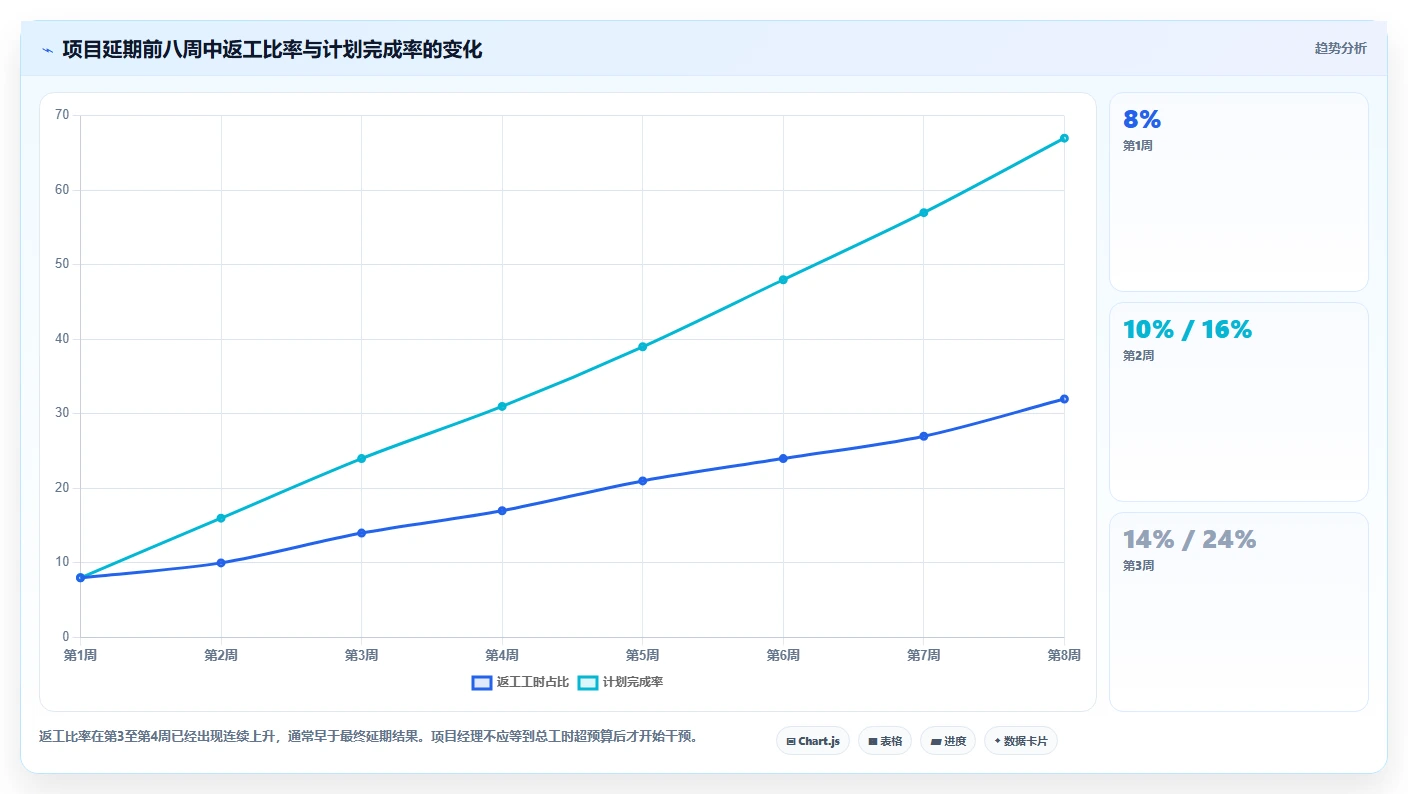Select the Chart.js chip

coord(812,741)
